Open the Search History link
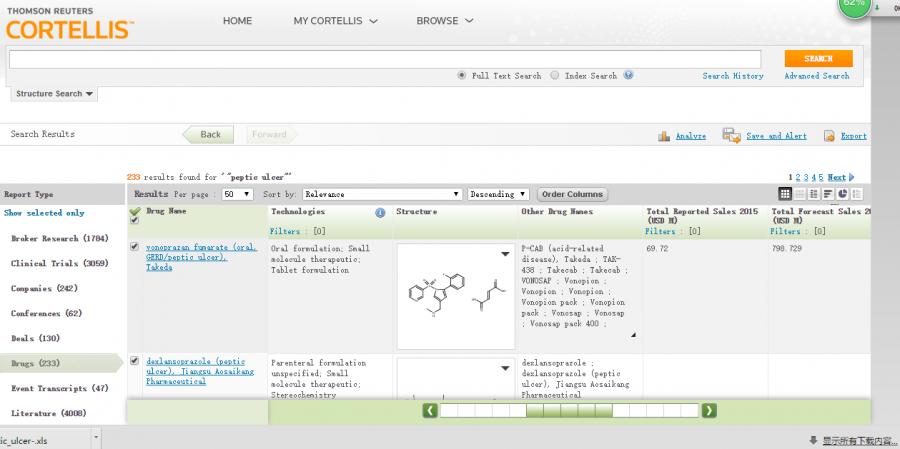The width and height of the screenshot is (900, 449). pyautogui.click(x=733, y=76)
